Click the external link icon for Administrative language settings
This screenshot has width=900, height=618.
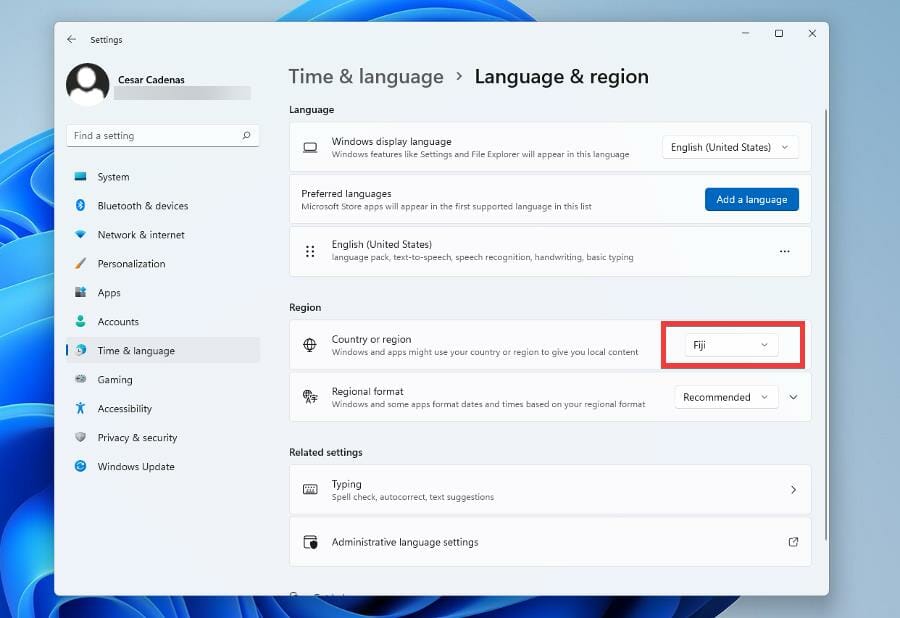tap(793, 542)
